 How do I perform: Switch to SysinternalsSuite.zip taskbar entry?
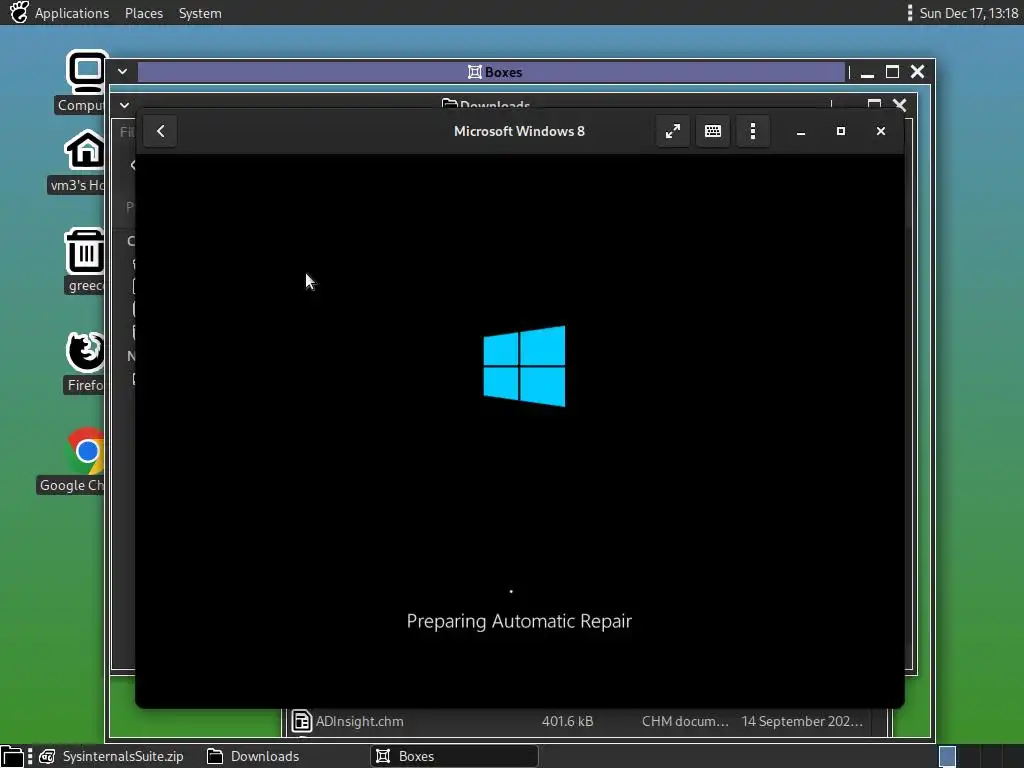(111, 756)
